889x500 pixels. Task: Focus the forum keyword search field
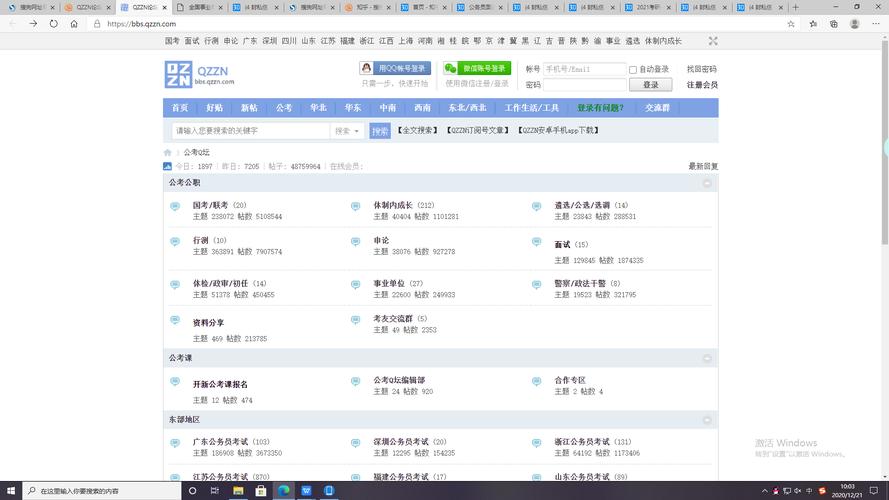251,131
